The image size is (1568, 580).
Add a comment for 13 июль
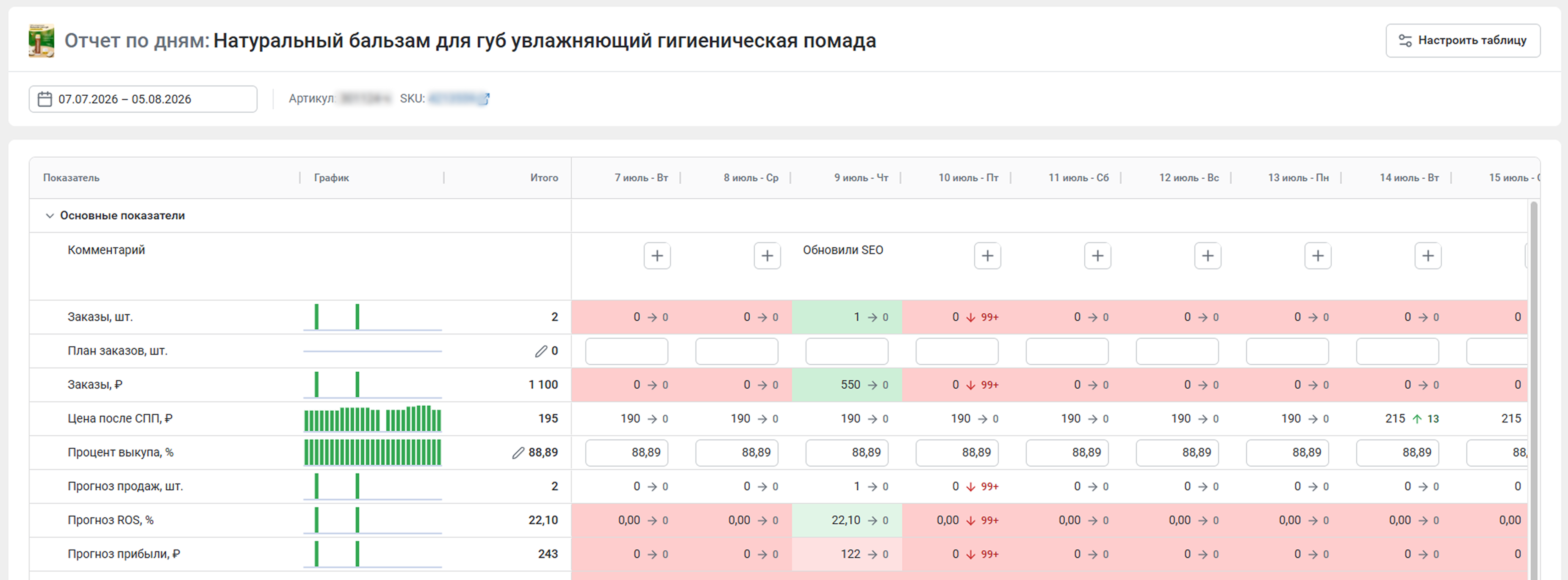click(x=1318, y=256)
